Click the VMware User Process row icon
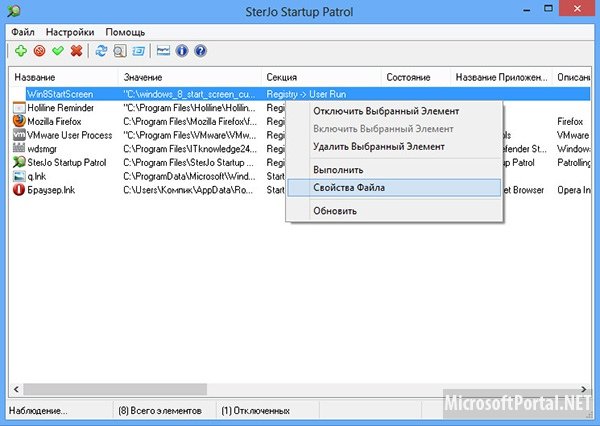 [19, 135]
